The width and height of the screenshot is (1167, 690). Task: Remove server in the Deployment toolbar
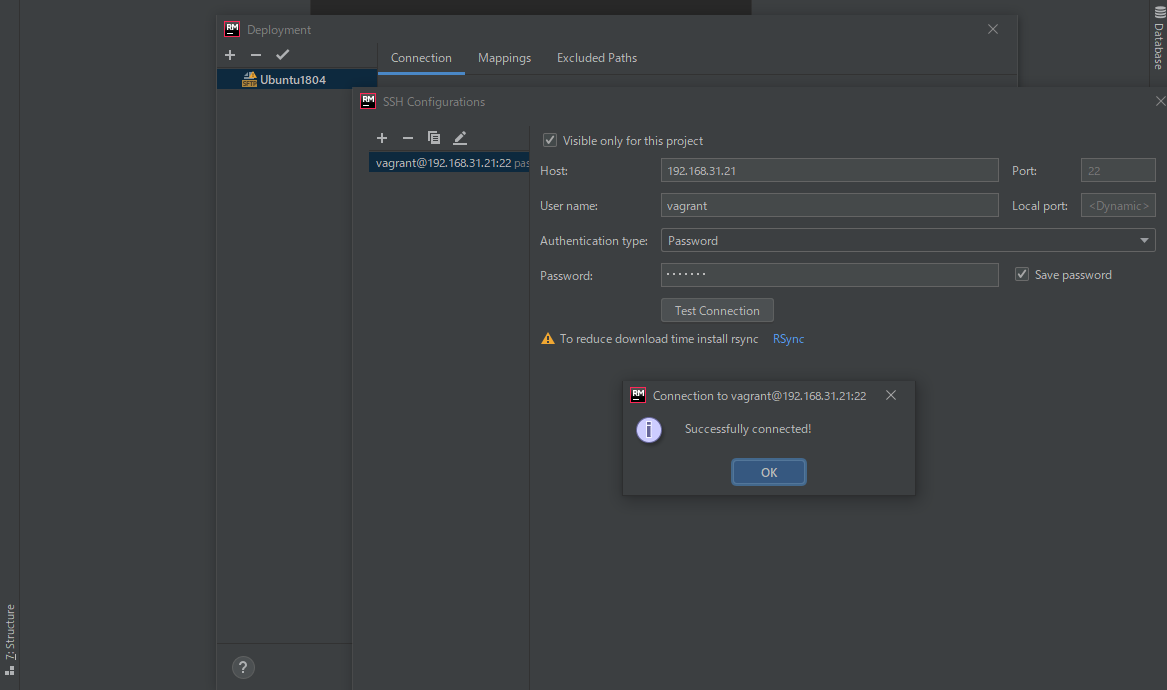click(x=256, y=55)
